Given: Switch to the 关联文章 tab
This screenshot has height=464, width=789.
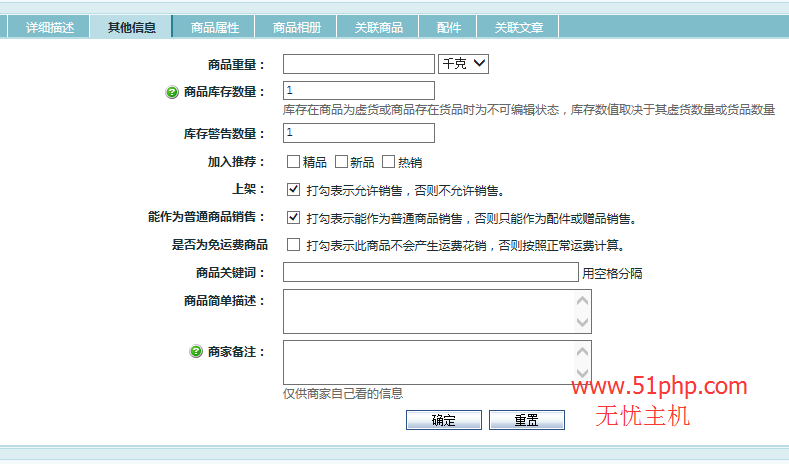Looking at the screenshot, I should pos(518,27).
